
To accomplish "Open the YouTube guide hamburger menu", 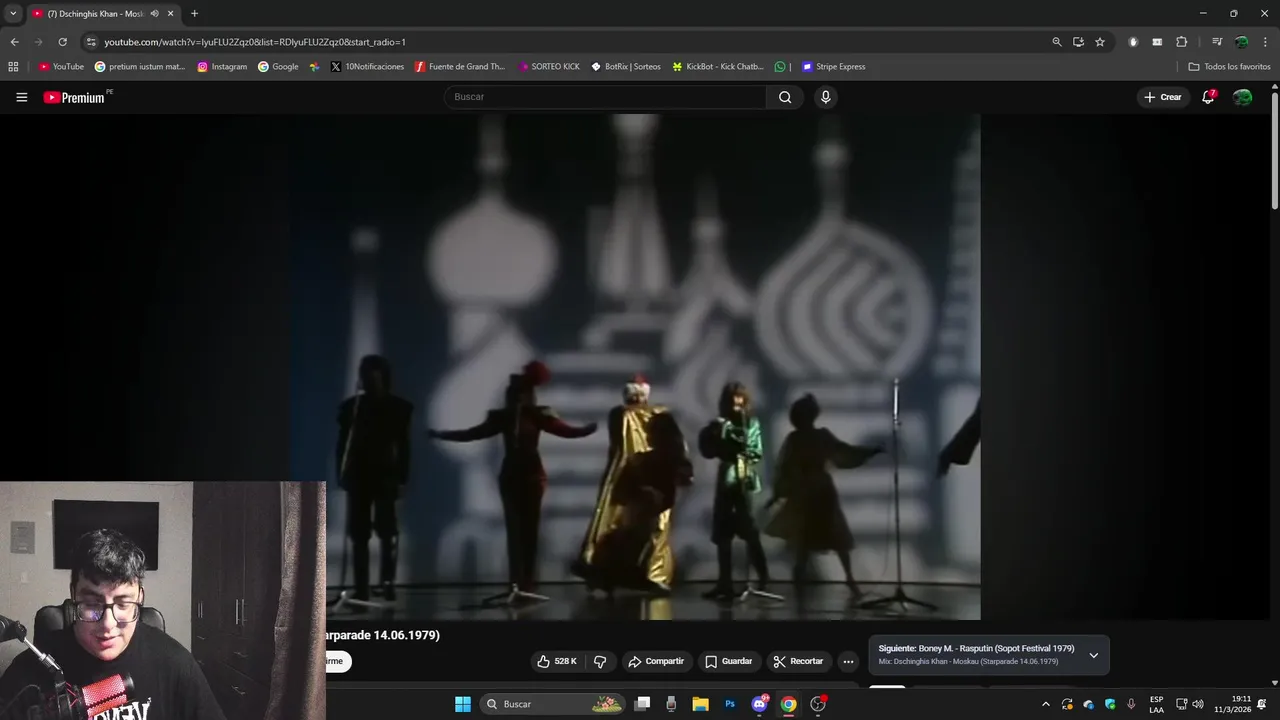I will [21, 97].
